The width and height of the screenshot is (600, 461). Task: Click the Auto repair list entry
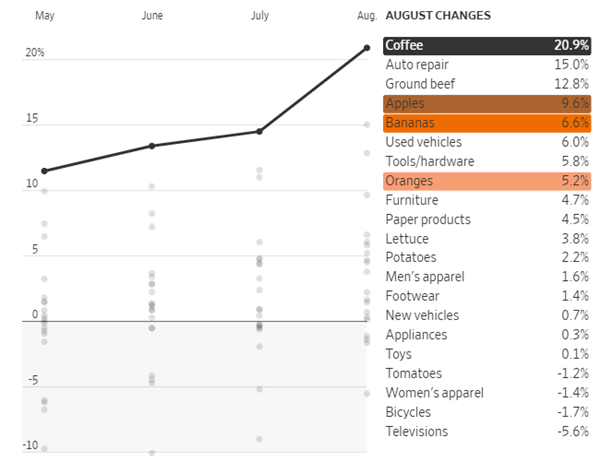click(481, 65)
